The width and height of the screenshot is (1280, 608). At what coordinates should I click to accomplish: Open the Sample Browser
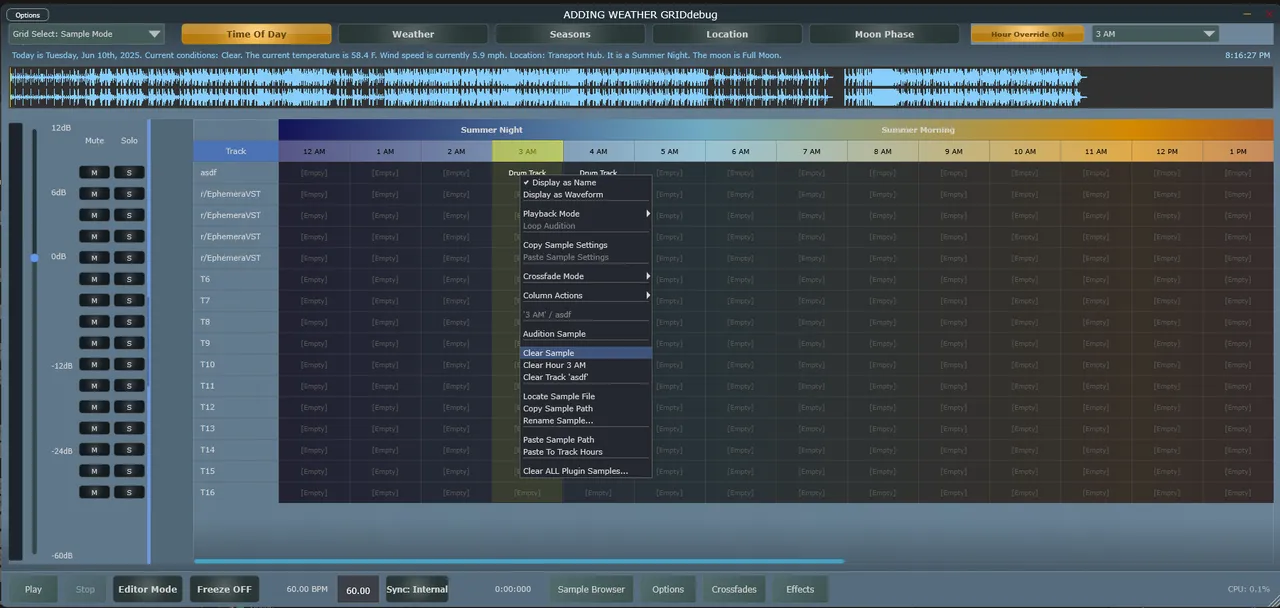591,589
